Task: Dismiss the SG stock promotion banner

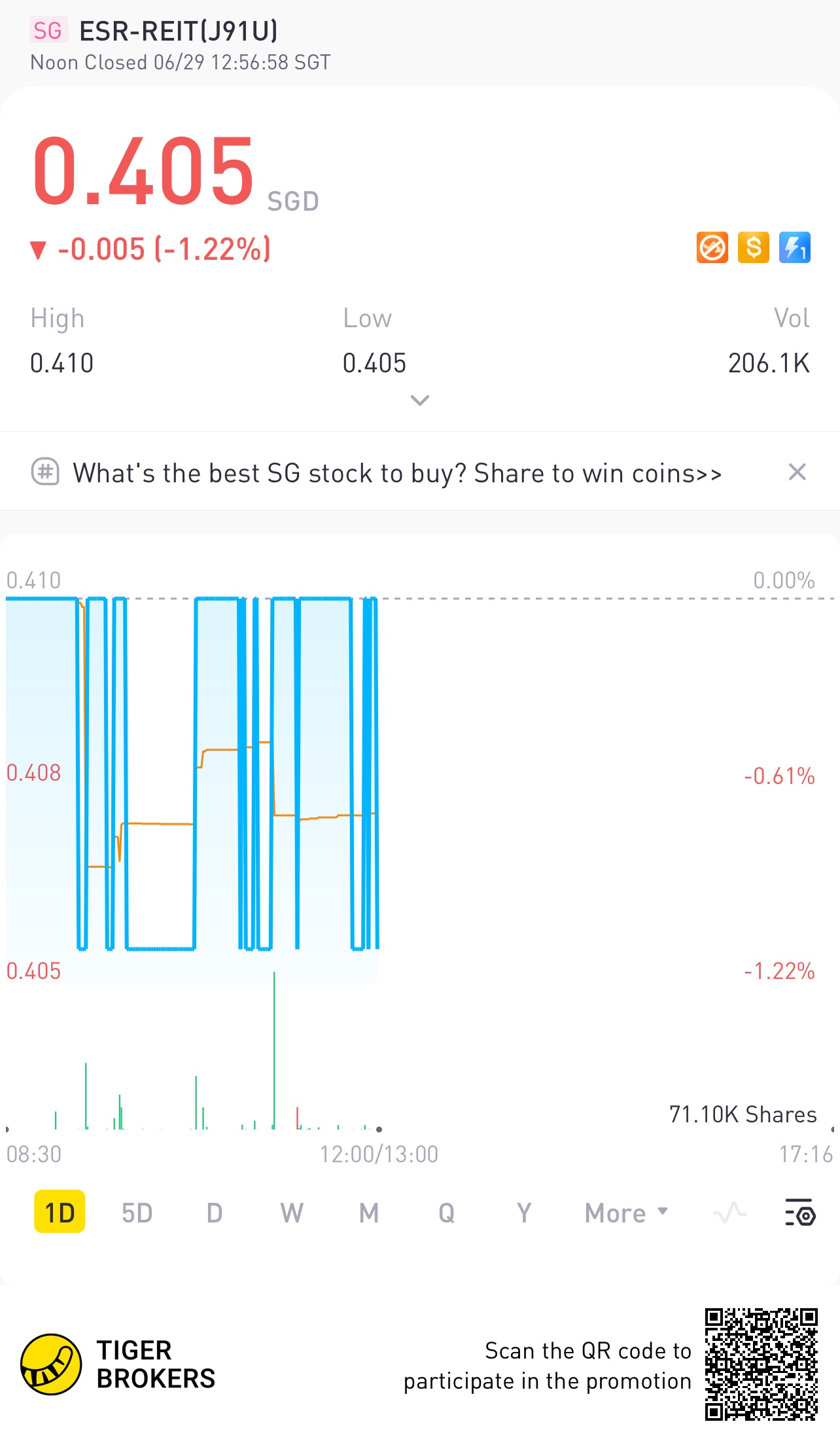Action: [797, 472]
